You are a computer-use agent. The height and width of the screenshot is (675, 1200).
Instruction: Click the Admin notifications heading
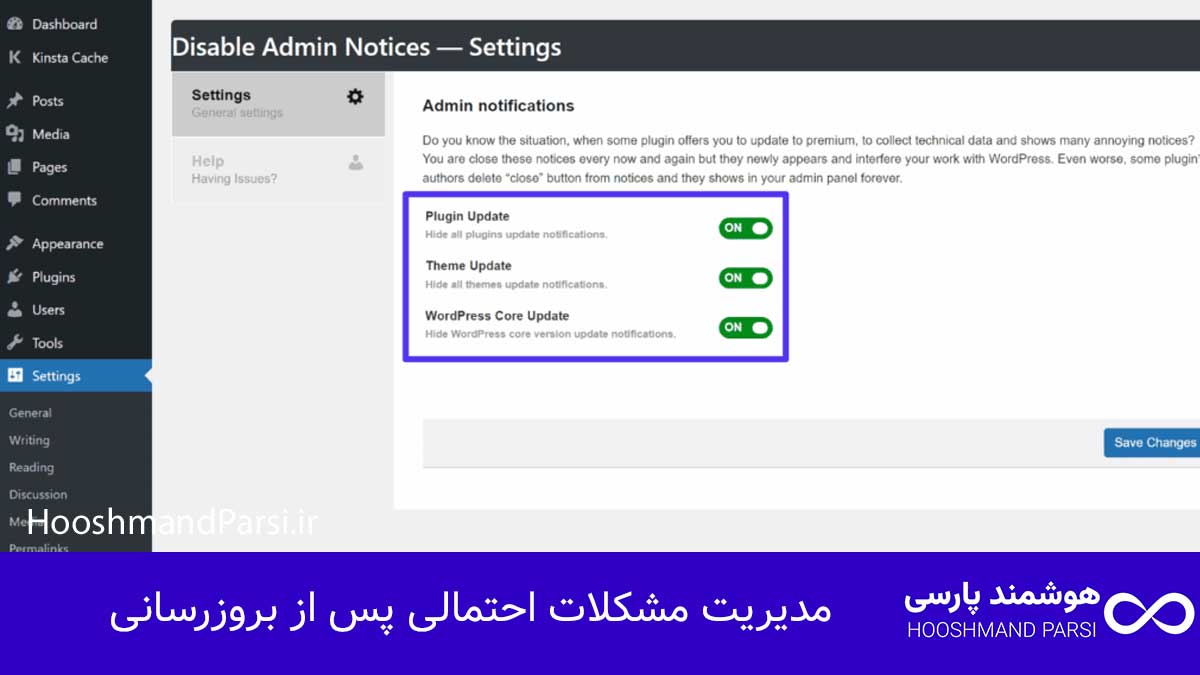498,105
